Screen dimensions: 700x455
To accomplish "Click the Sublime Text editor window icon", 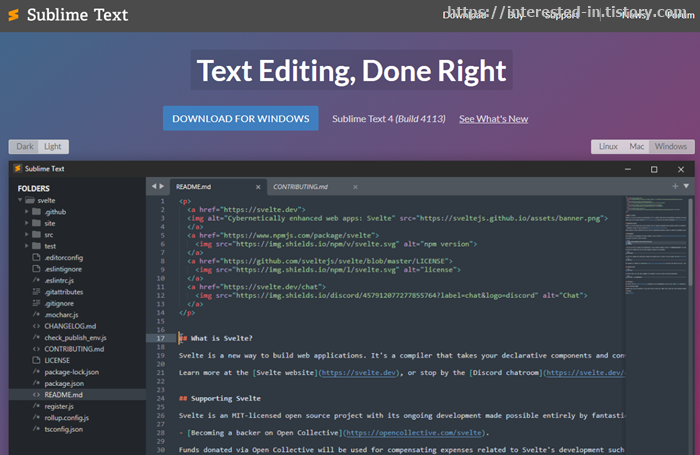I will [x=17, y=168].
